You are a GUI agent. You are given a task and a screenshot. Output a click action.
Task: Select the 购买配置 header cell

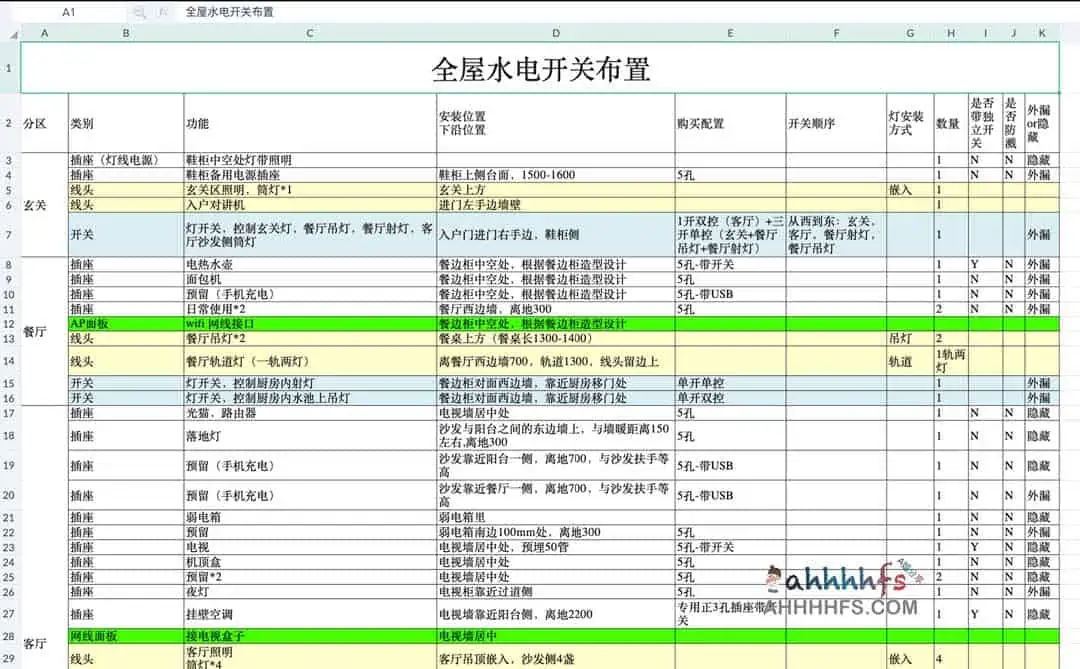pyautogui.click(x=729, y=123)
